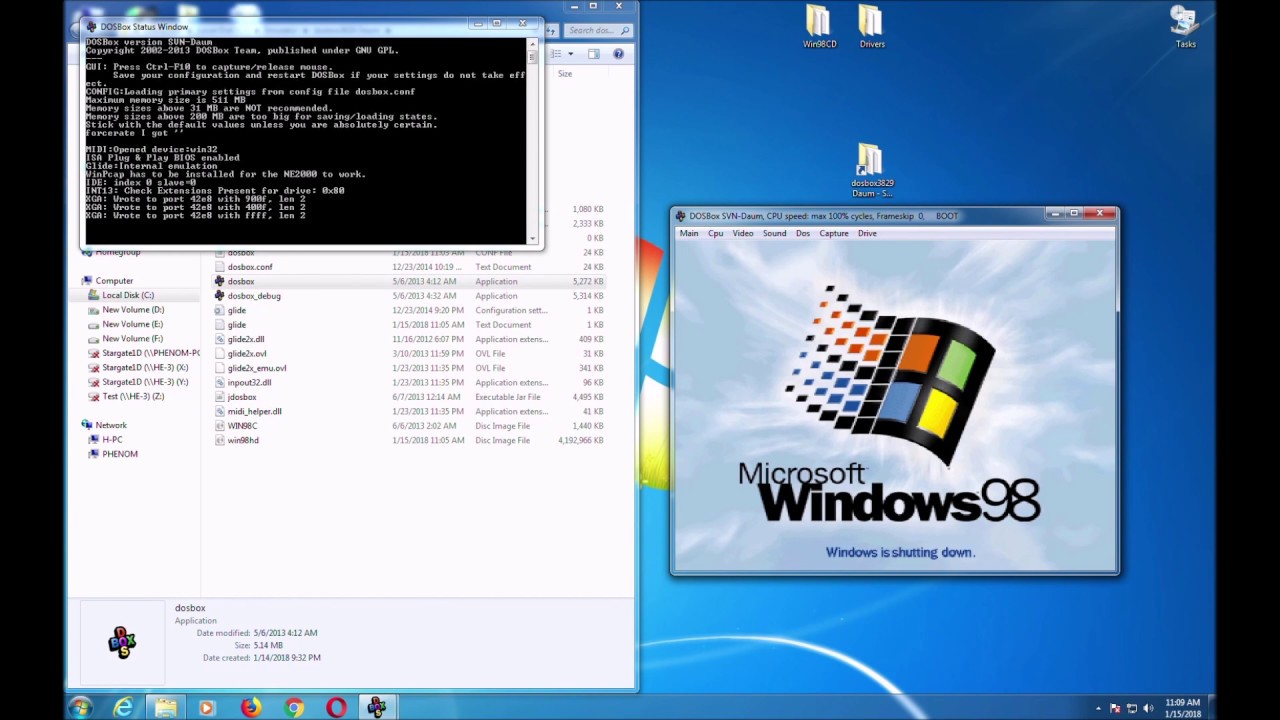This screenshot has width=1280, height=720.
Task: Click the network tray icon
Action: [1132, 709]
